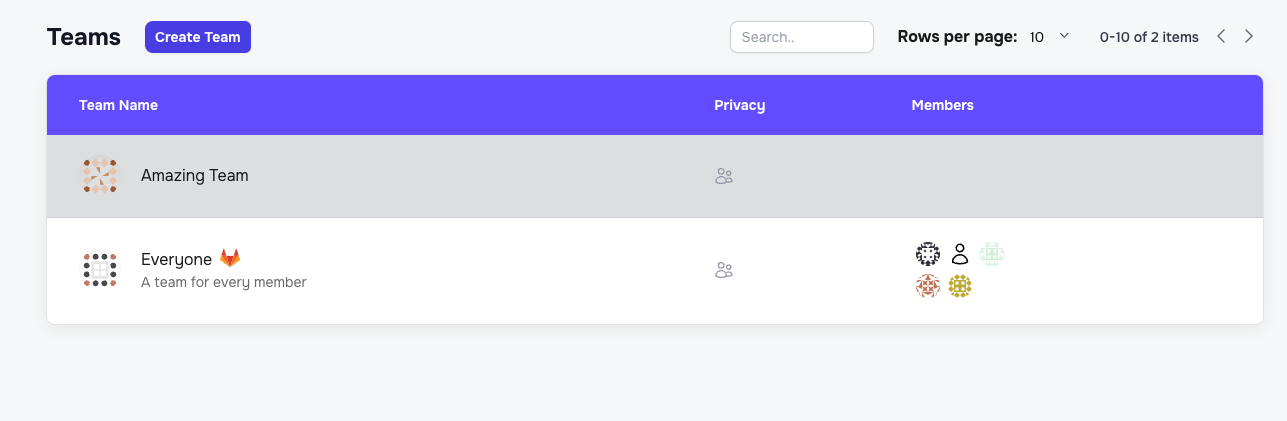Screen dimensions: 1287x421
Task: Open the Amazing Team entry
Action: pyautogui.click(x=195, y=176)
